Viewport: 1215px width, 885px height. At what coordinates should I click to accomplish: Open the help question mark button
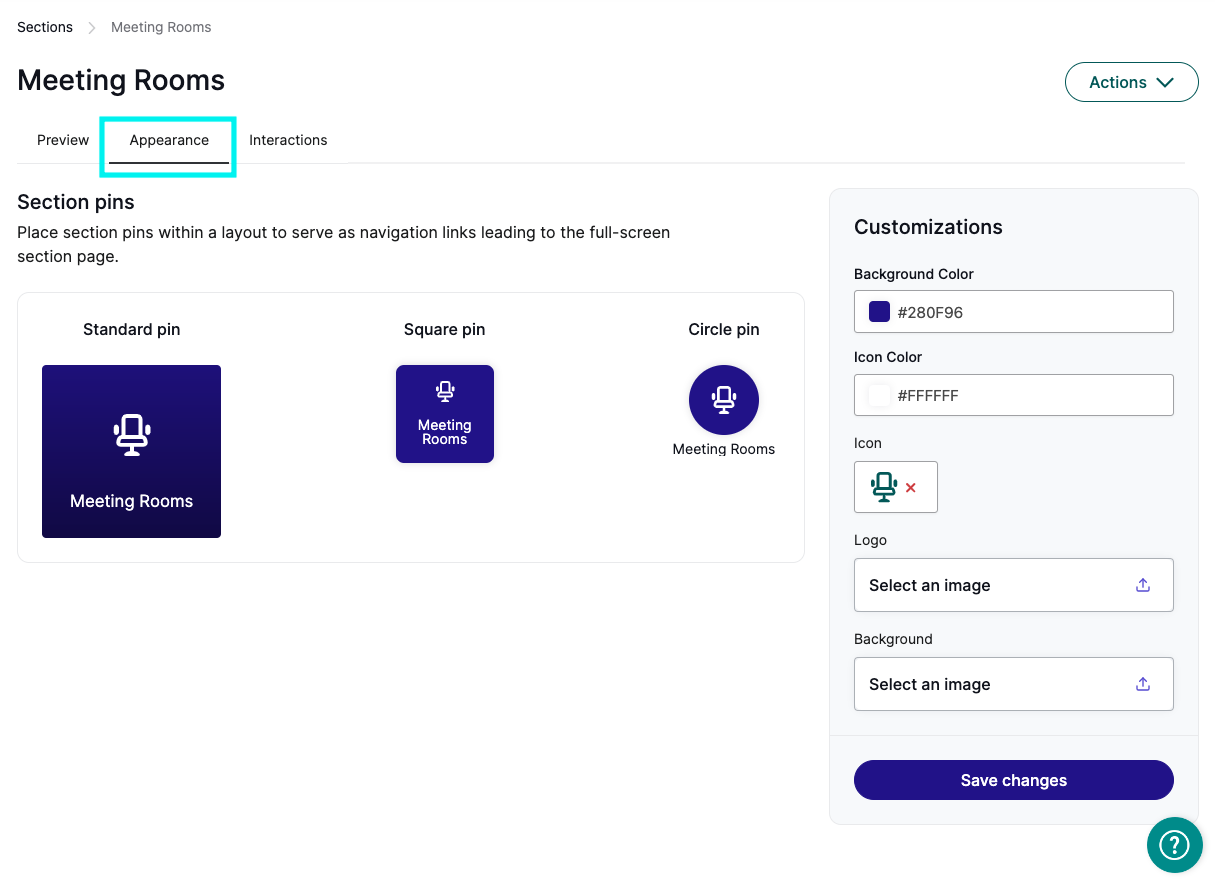pyautogui.click(x=1174, y=845)
